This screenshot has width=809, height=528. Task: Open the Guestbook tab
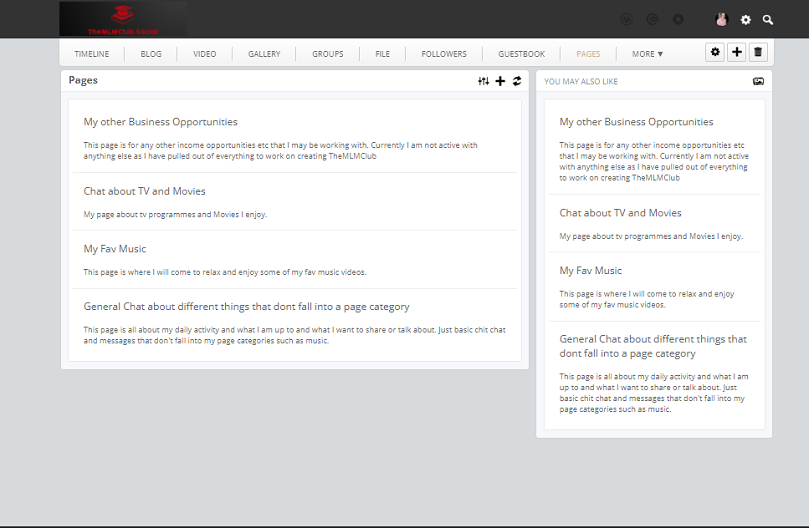point(521,54)
